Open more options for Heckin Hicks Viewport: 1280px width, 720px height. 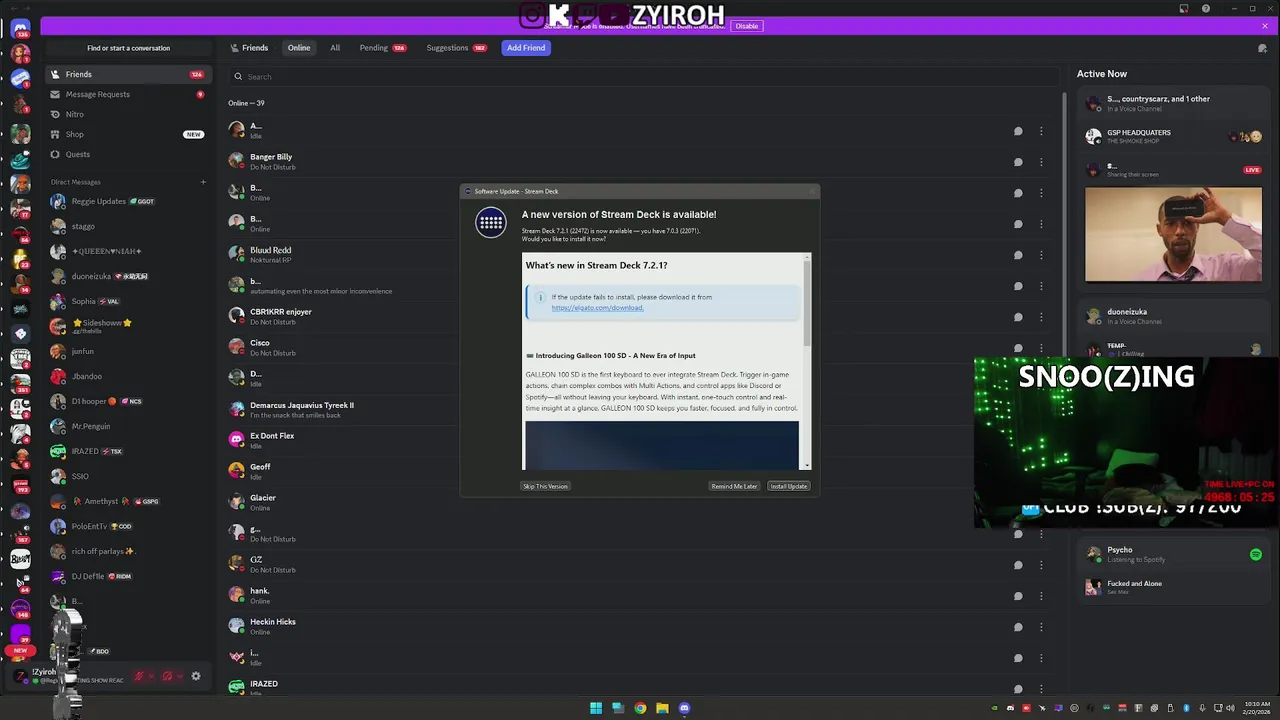1041,627
